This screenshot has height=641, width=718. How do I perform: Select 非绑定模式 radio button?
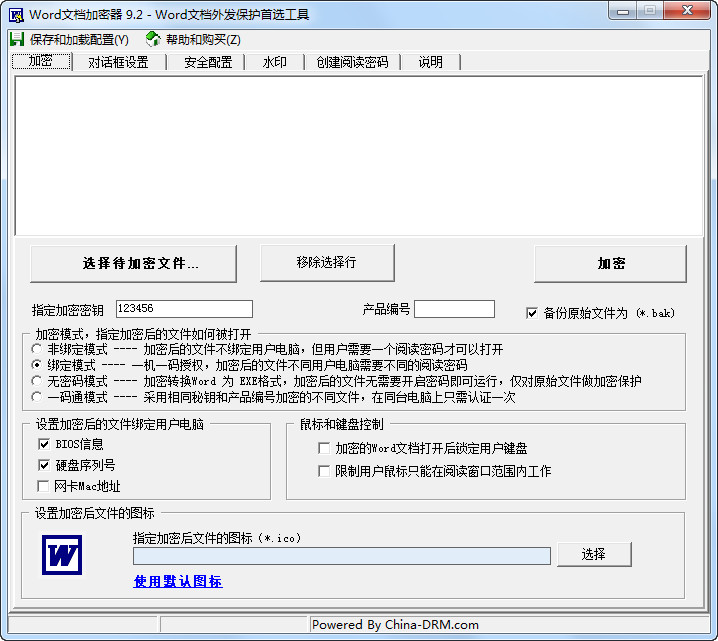(x=37, y=349)
